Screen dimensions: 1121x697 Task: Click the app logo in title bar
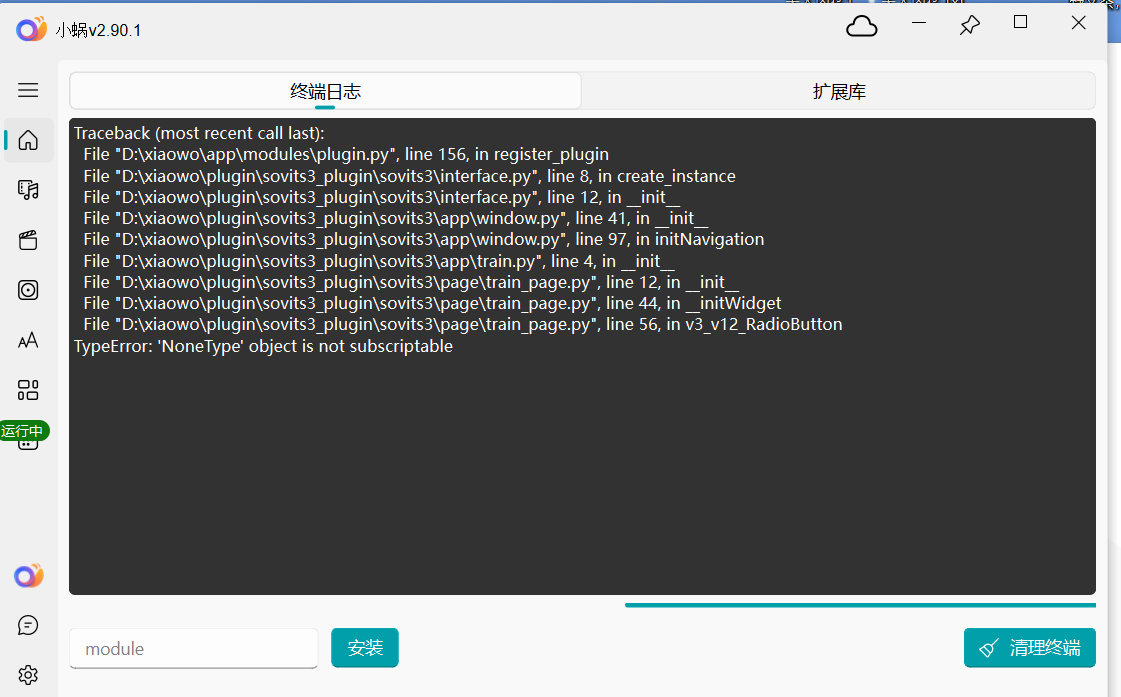pos(31,29)
